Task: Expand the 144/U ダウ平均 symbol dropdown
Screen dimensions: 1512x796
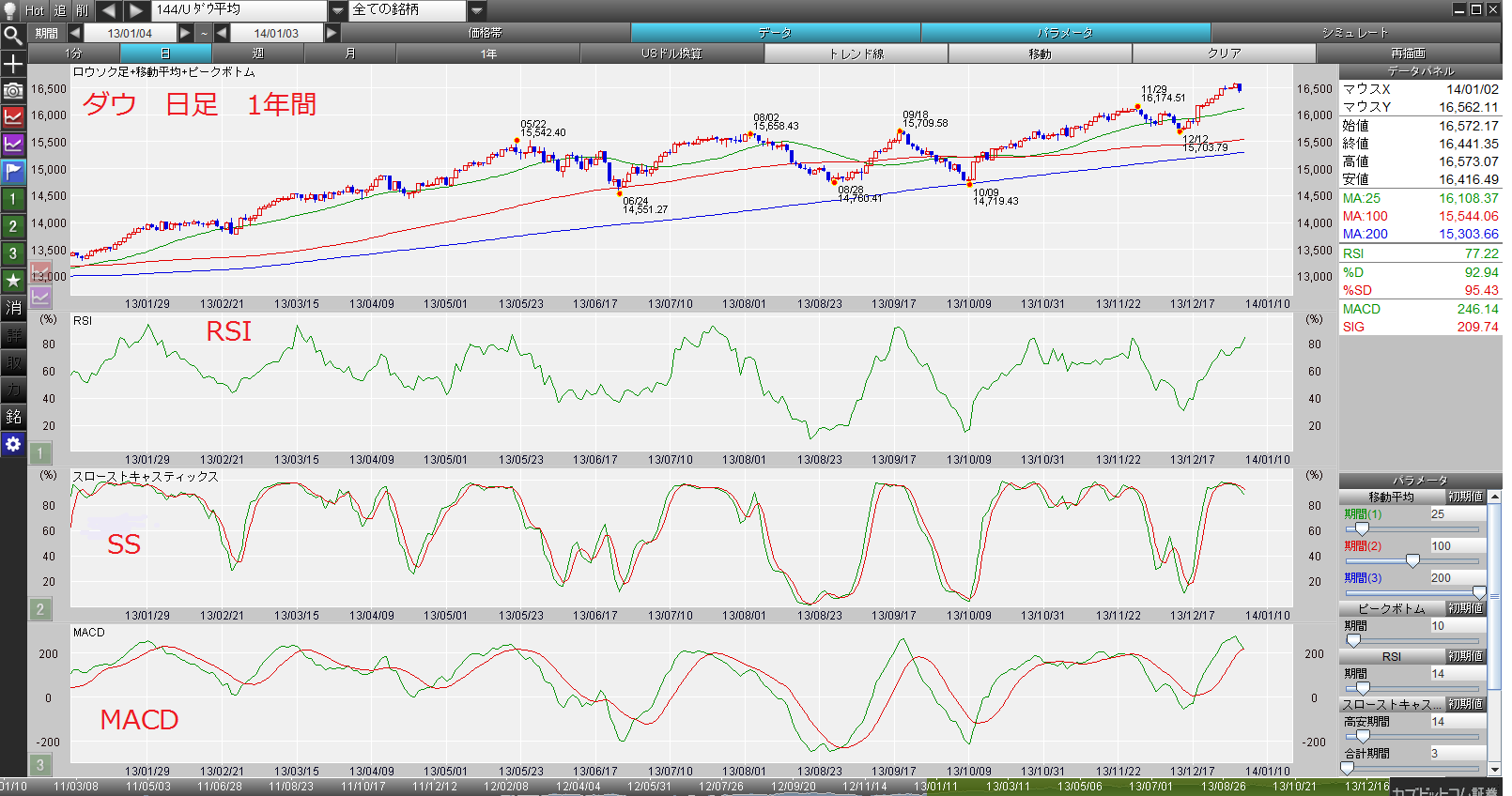Action: point(338,10)
